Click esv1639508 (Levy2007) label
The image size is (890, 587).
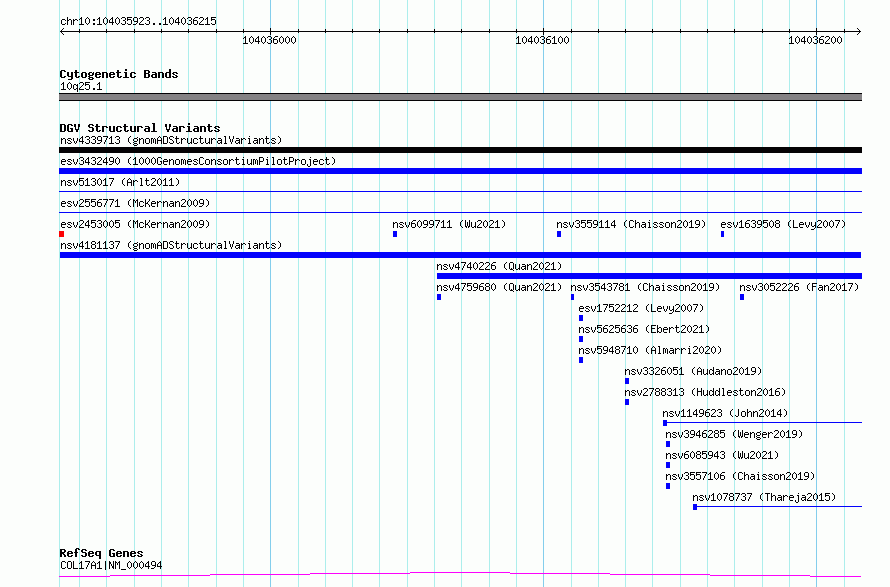(783, 224)
